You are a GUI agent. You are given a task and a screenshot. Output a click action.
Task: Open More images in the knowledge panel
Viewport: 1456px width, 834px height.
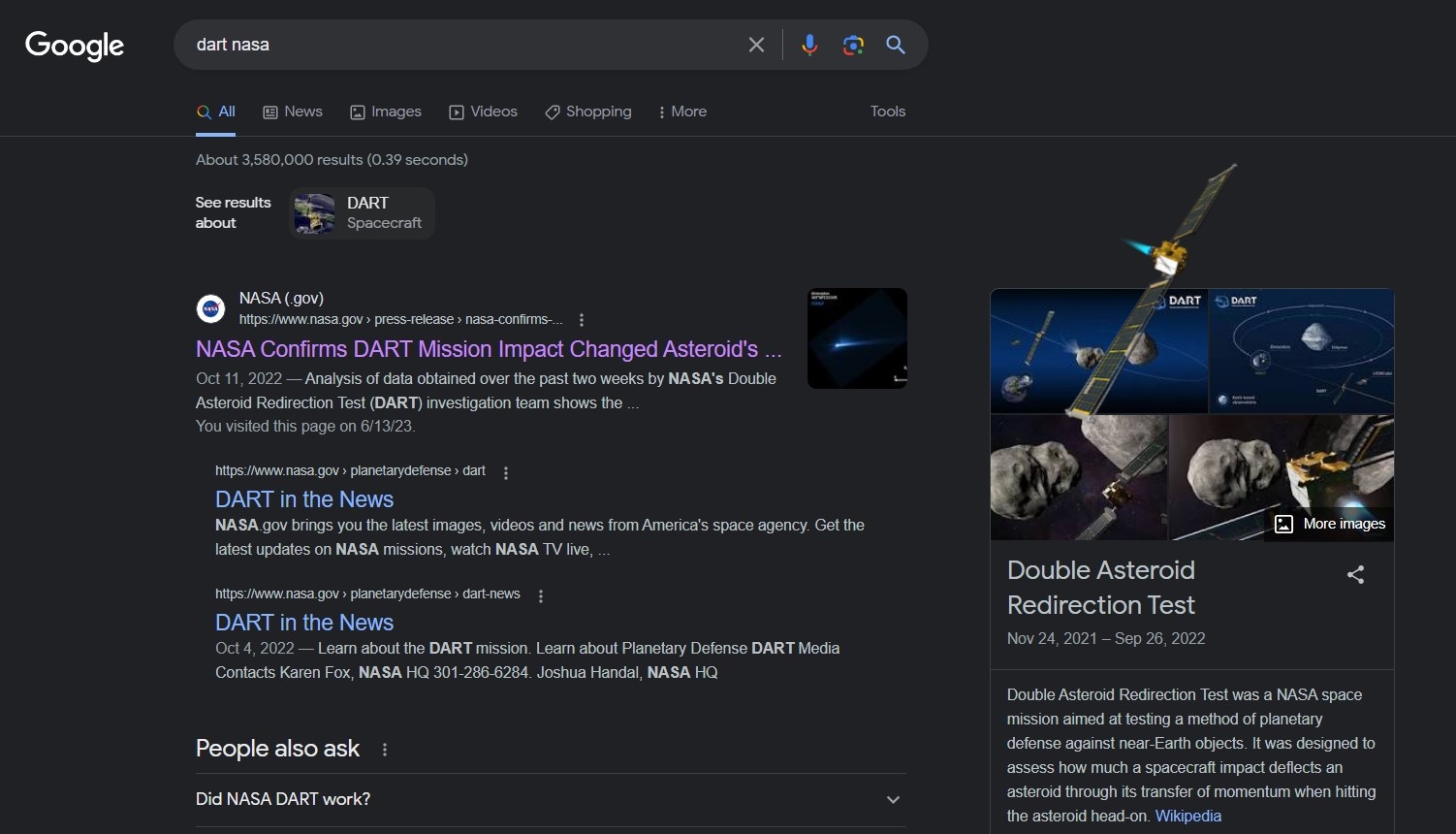[x=1329, y=524]
